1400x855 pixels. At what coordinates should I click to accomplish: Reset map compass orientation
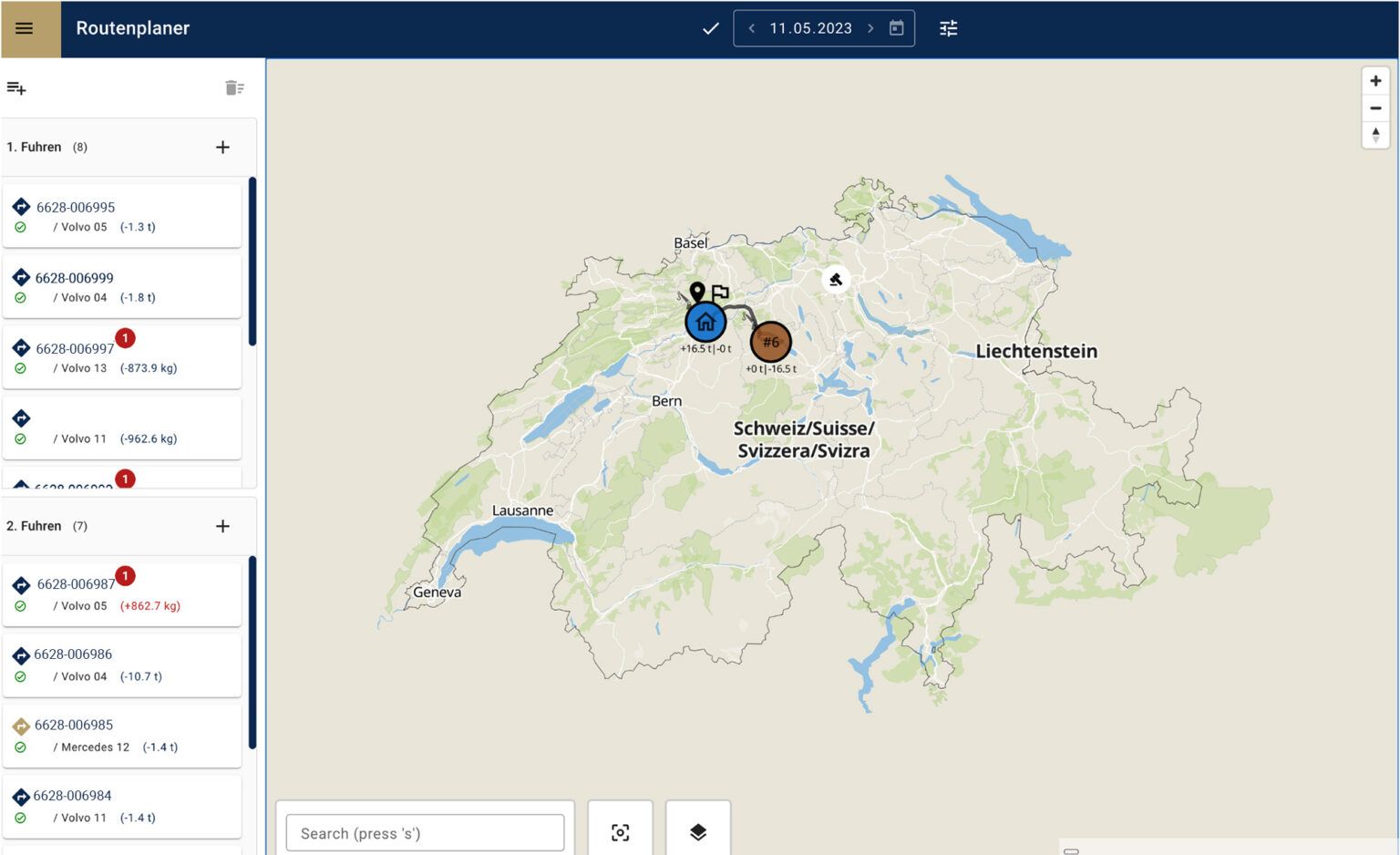[x=1375, y=135]
